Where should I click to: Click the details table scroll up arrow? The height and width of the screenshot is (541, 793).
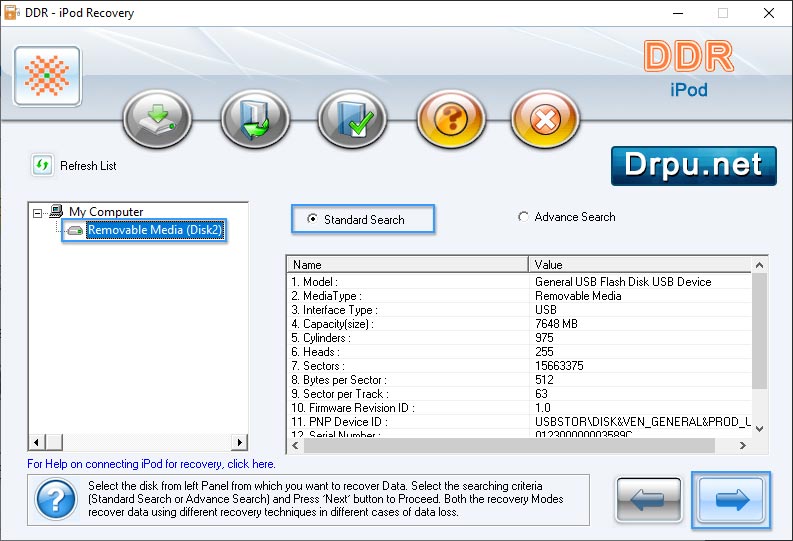[x=759, y=265]
